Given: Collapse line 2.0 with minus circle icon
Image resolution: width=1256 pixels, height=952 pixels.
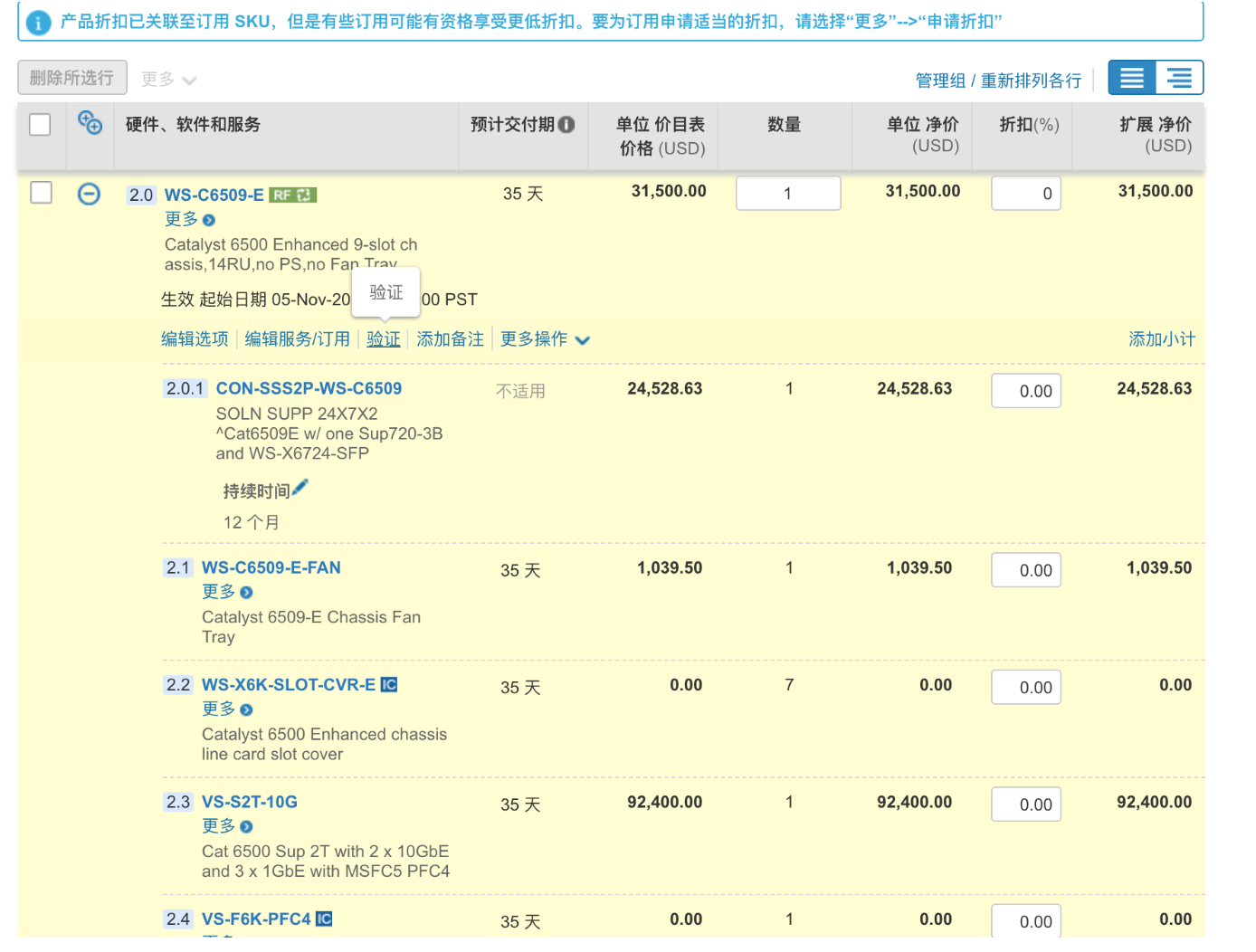Looking at the screenshot, I should (x=89, y=194).
